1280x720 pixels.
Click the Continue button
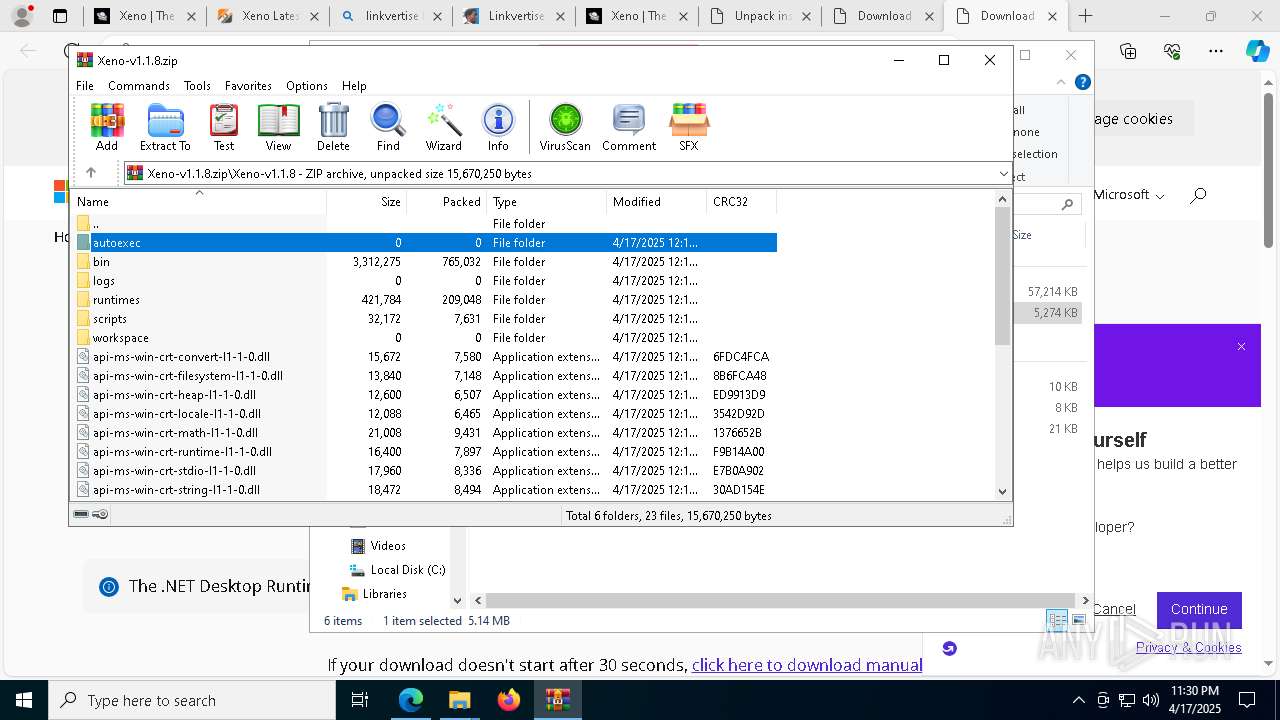click(x=1199, y=609)
